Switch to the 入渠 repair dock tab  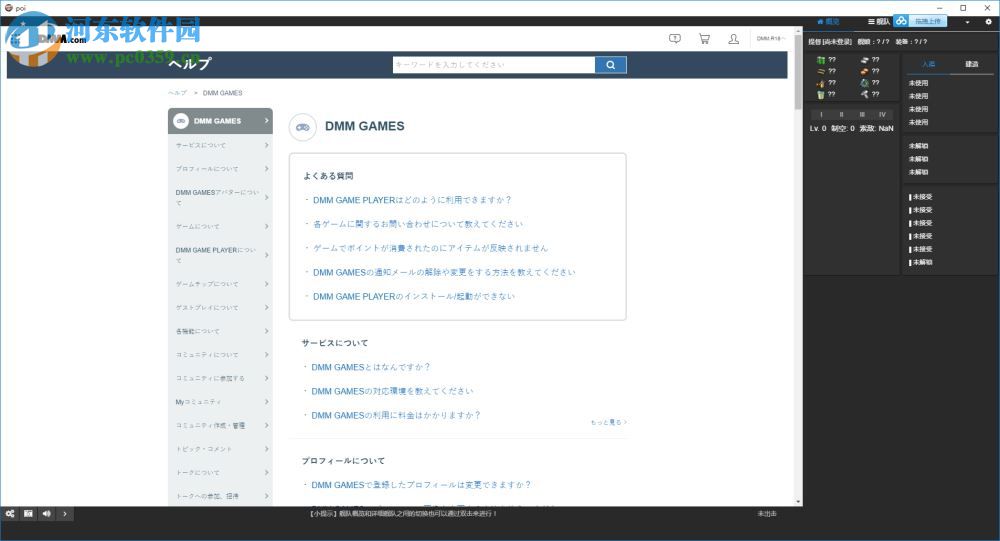point(928,64)
